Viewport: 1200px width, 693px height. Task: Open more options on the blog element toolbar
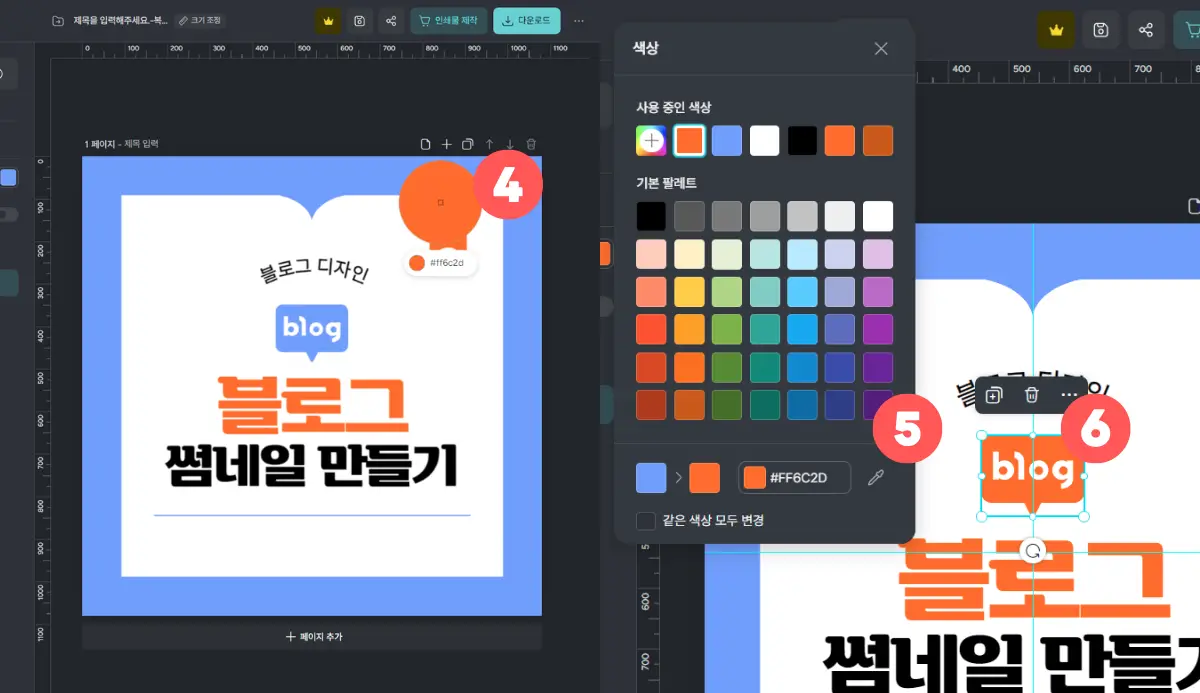(1069, 395)
